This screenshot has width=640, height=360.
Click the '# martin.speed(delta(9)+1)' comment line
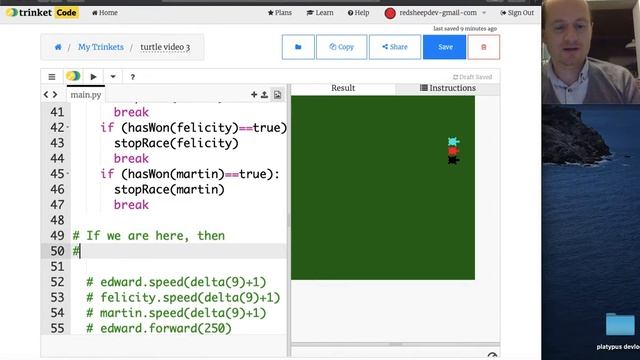tap(176, 313)
